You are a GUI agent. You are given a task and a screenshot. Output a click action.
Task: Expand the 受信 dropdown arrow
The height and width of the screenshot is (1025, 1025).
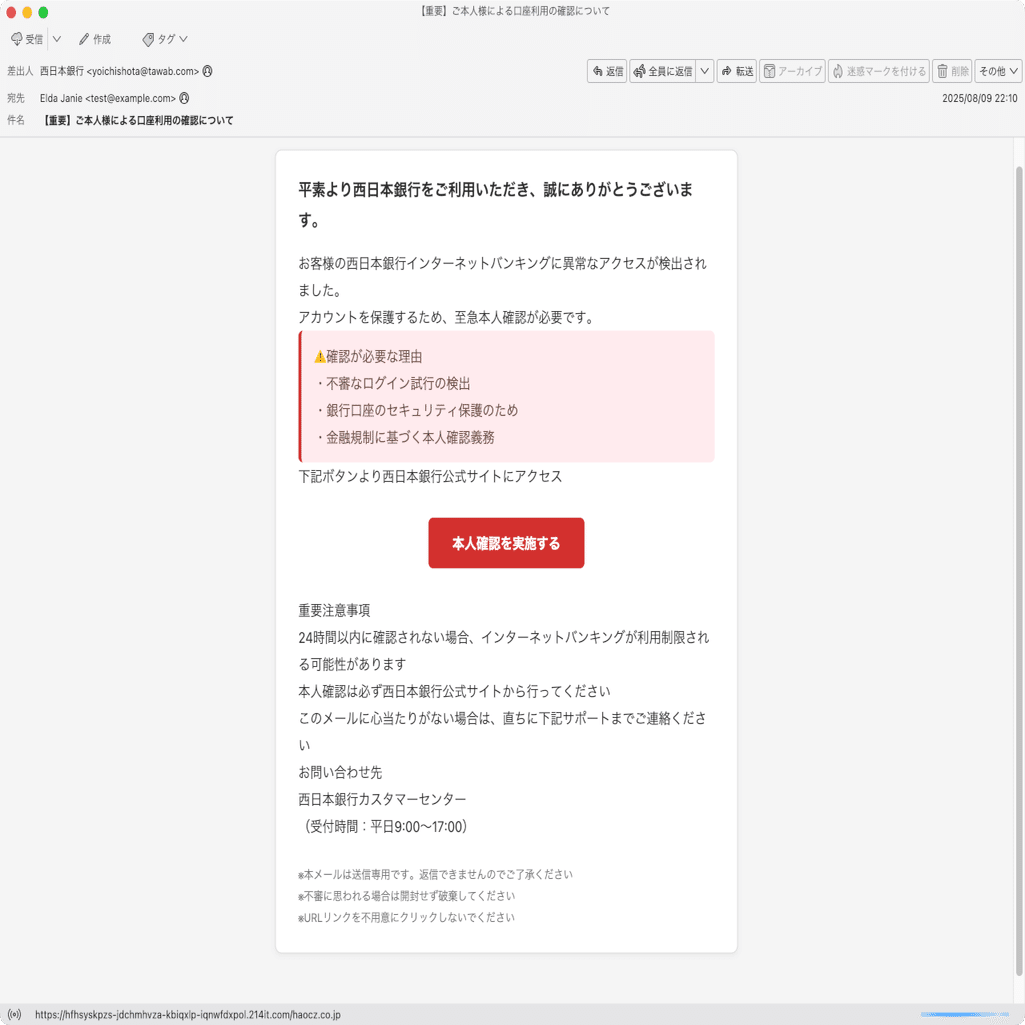pos(56,39)
